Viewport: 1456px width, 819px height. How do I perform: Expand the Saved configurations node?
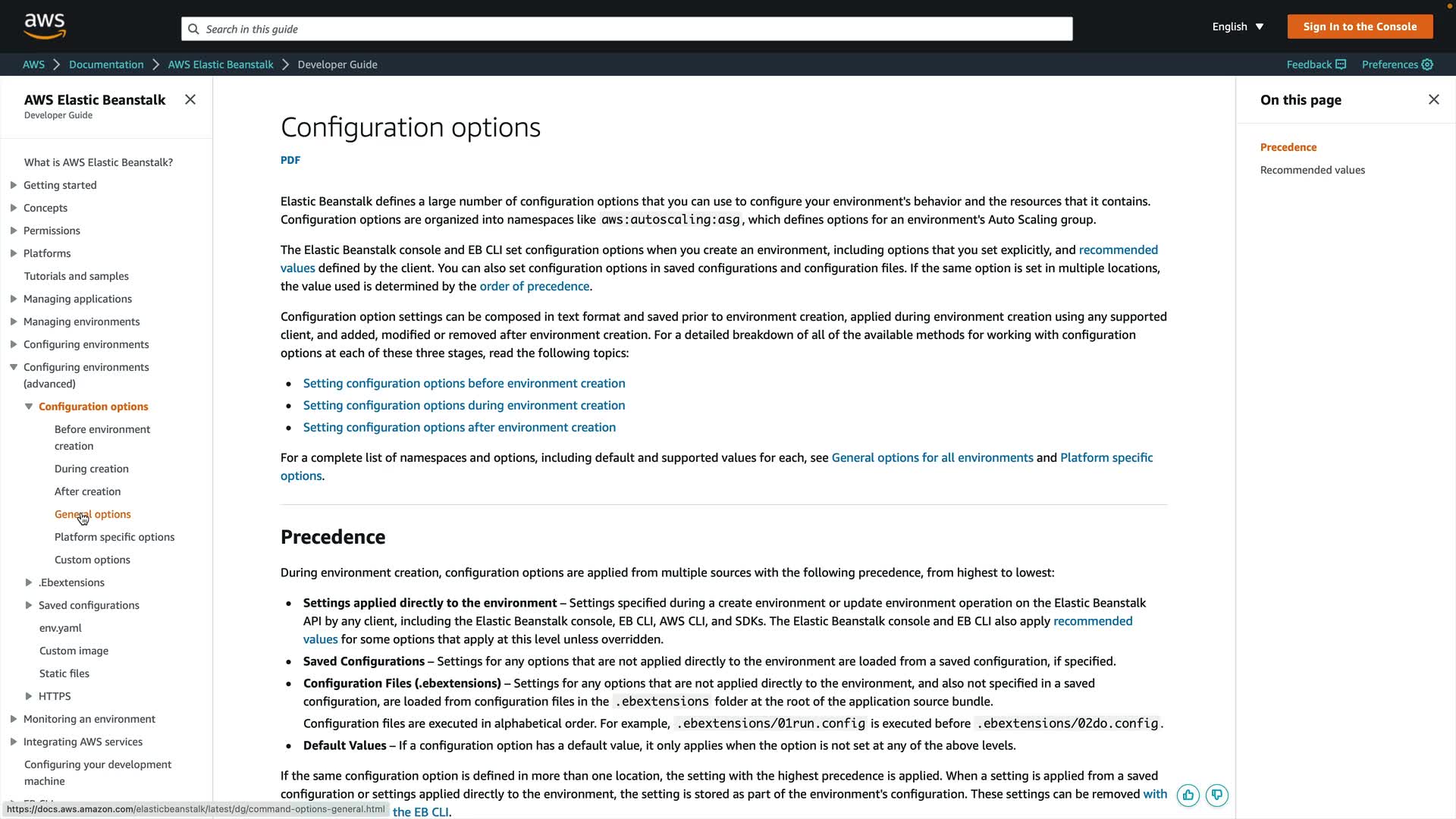[x=29, y=605]
